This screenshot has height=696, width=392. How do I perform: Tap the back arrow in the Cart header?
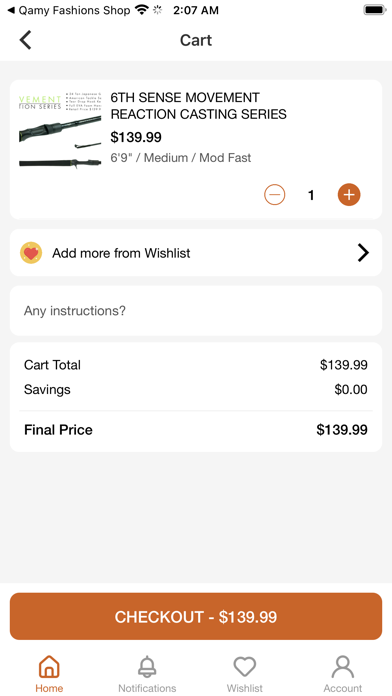click(25, 40)
